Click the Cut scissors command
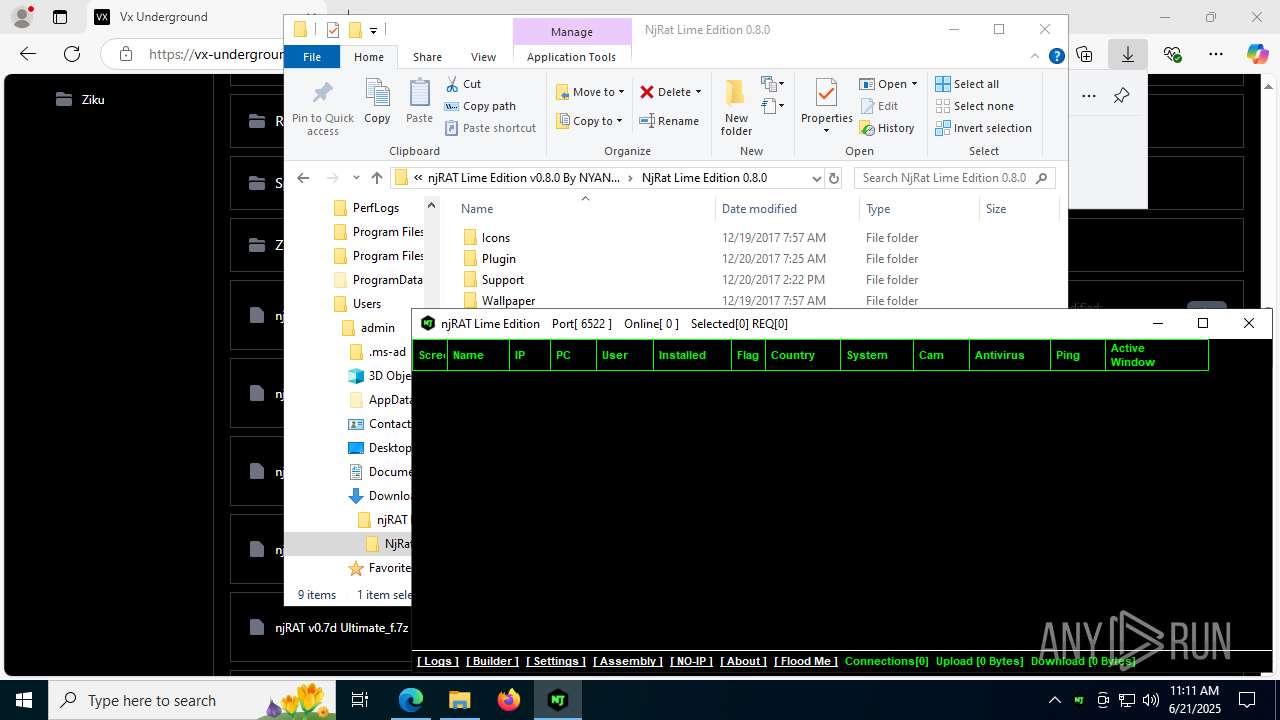The height and width of the screenshot is (720, 1280). (x=463, y=84)
